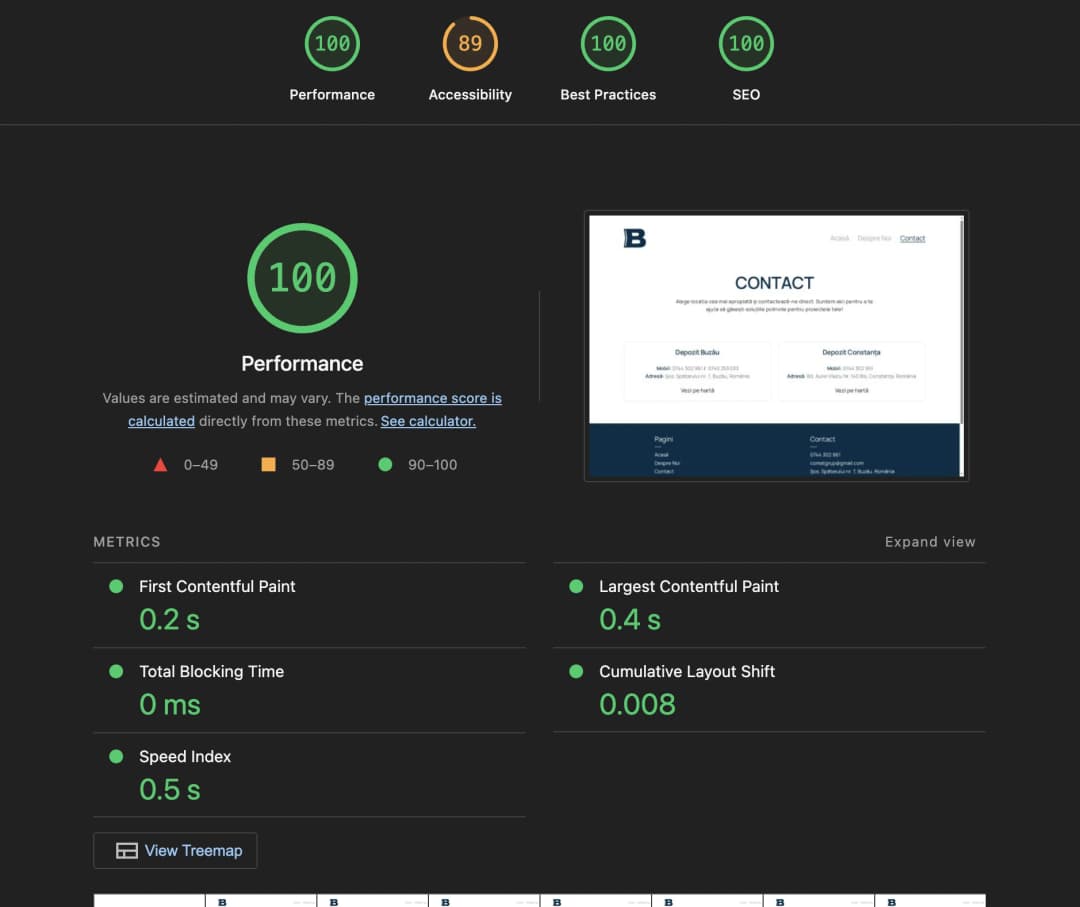This screenshot has height=907, width=1080.
Task: Click the orange square 50–89 legend icon
Action: [268, 464]
